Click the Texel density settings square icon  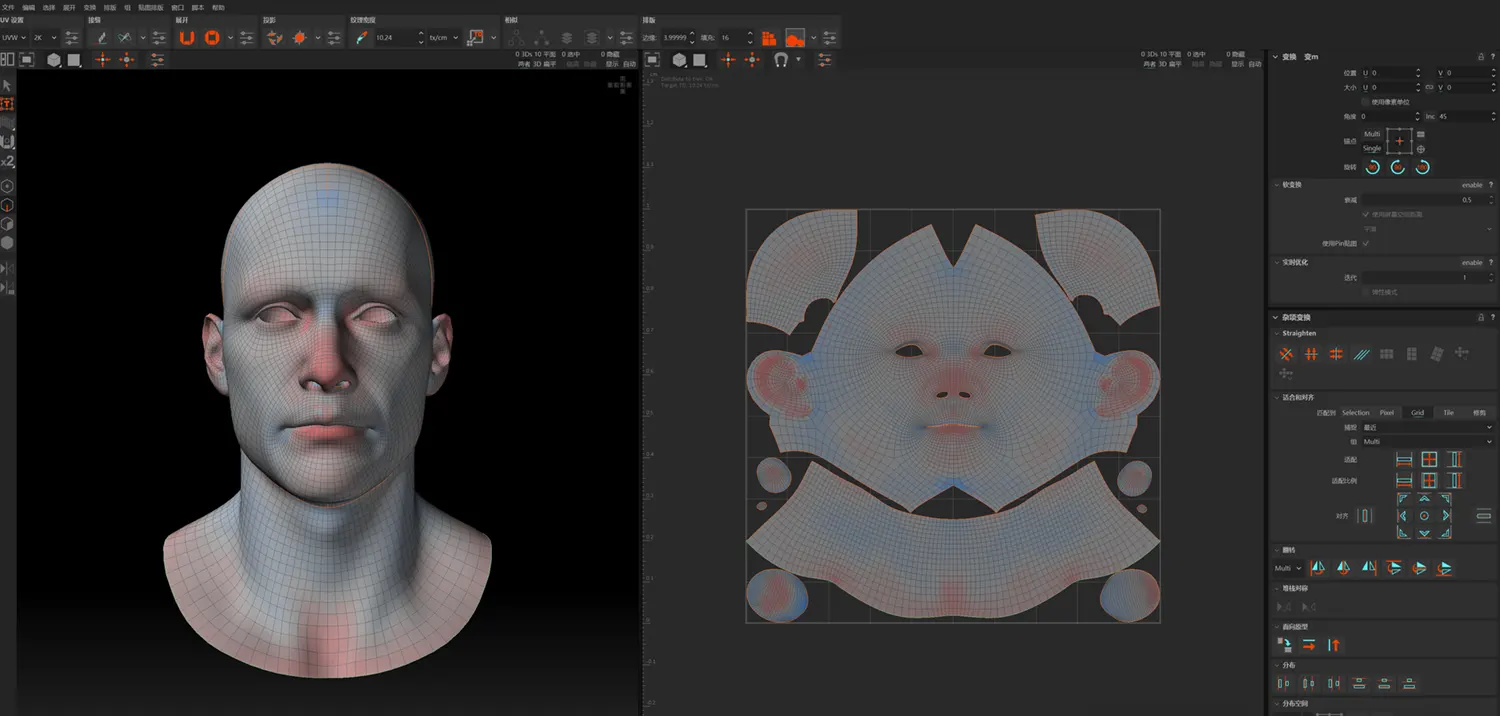pos(476,37)
